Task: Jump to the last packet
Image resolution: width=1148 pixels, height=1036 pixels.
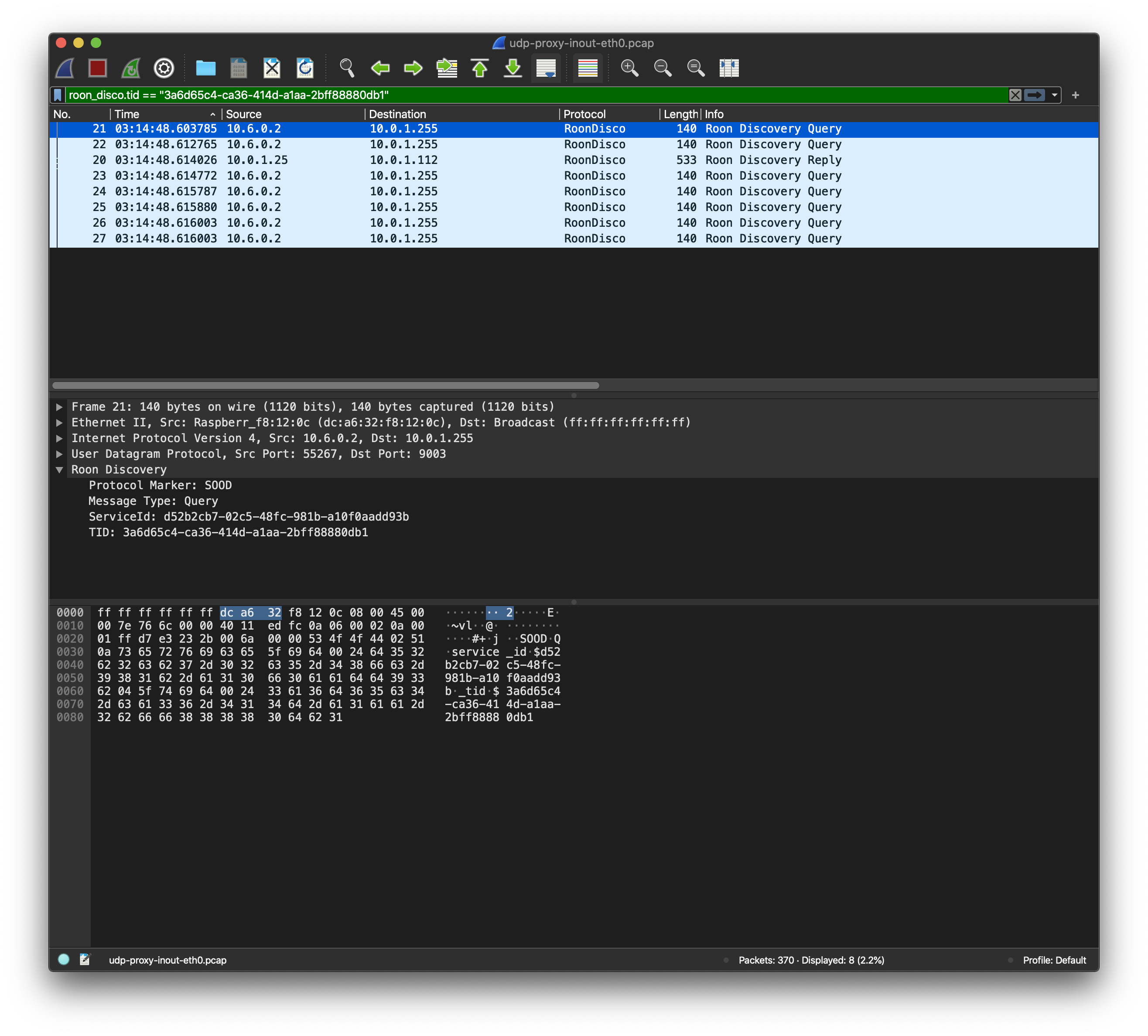Action: pos(513,68)
